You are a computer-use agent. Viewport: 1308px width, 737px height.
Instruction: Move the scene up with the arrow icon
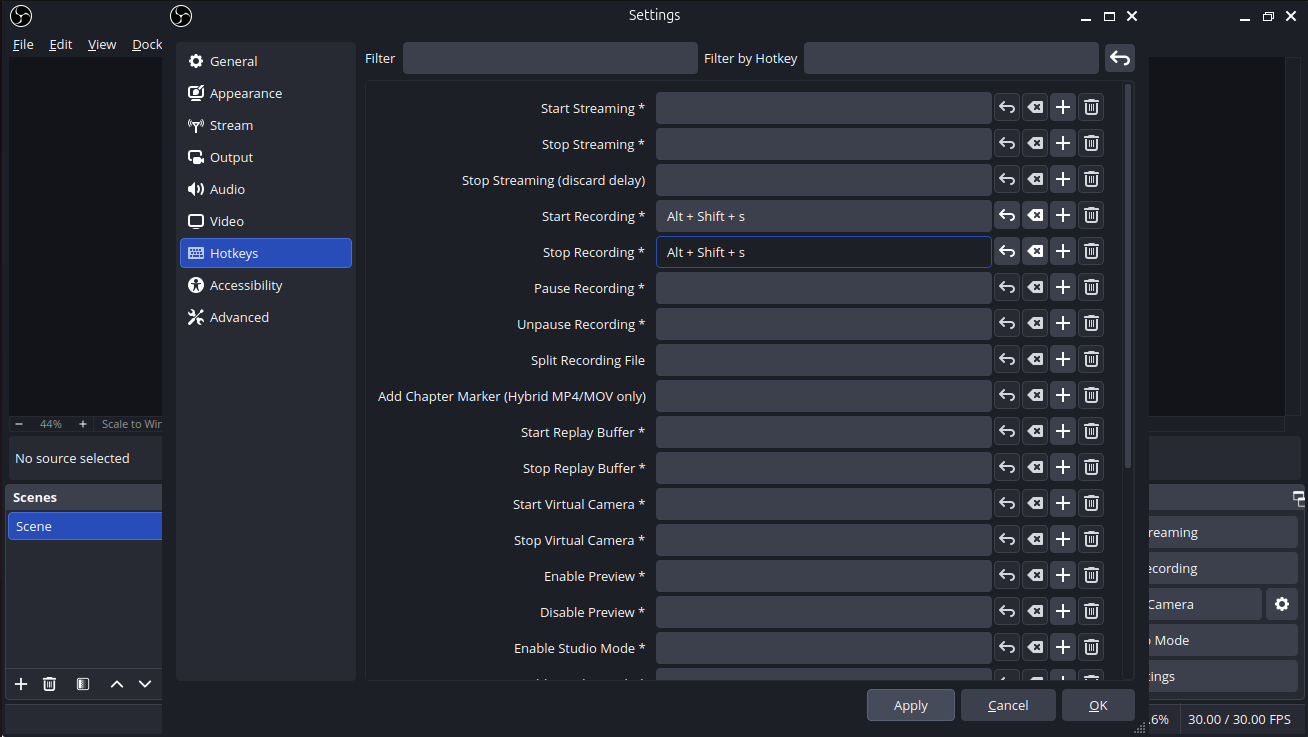[117, 684]
